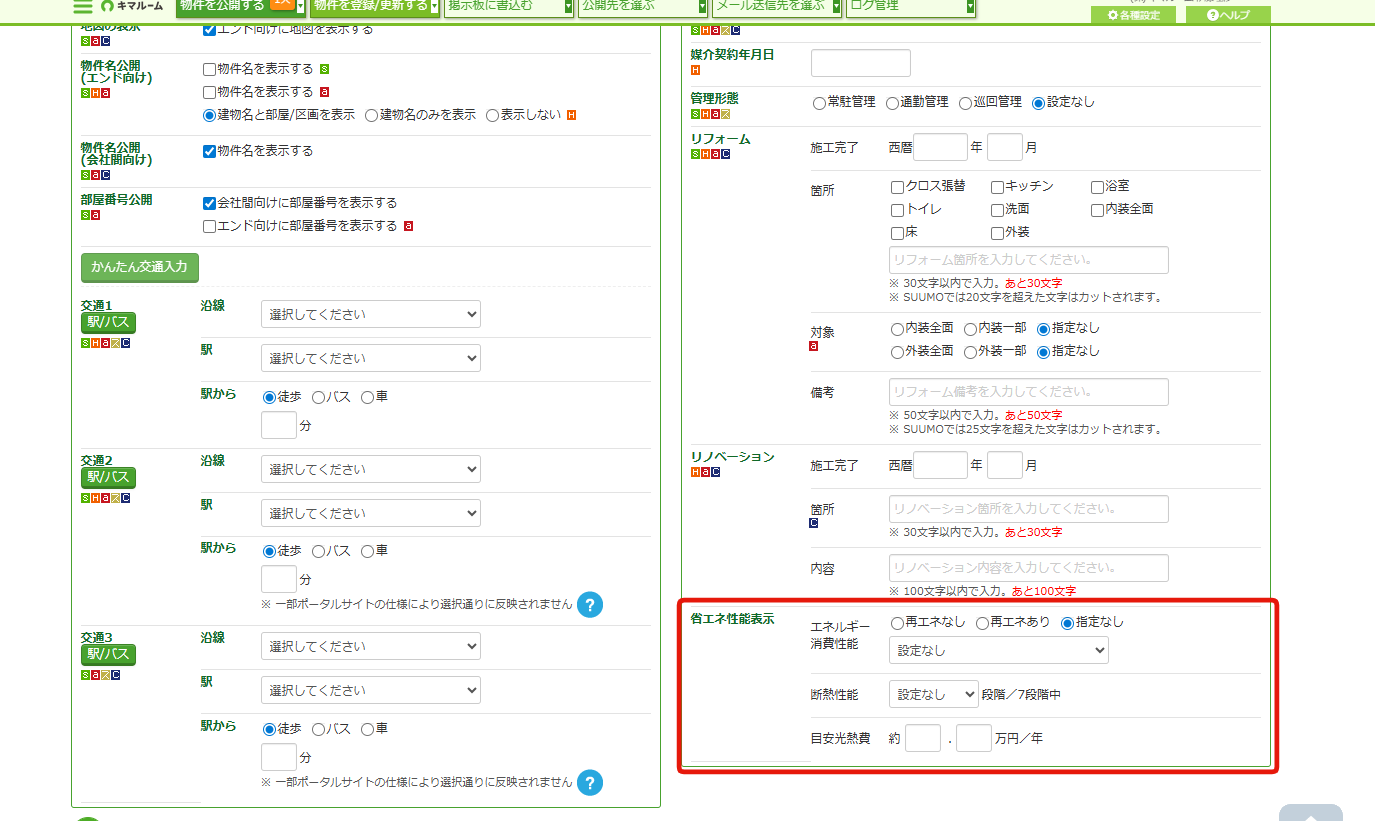This screenshot has height=821, width=1375.
Task: Open 交通1 駅 dropdown
Action: pyautogui.click(x=371, y=358)
